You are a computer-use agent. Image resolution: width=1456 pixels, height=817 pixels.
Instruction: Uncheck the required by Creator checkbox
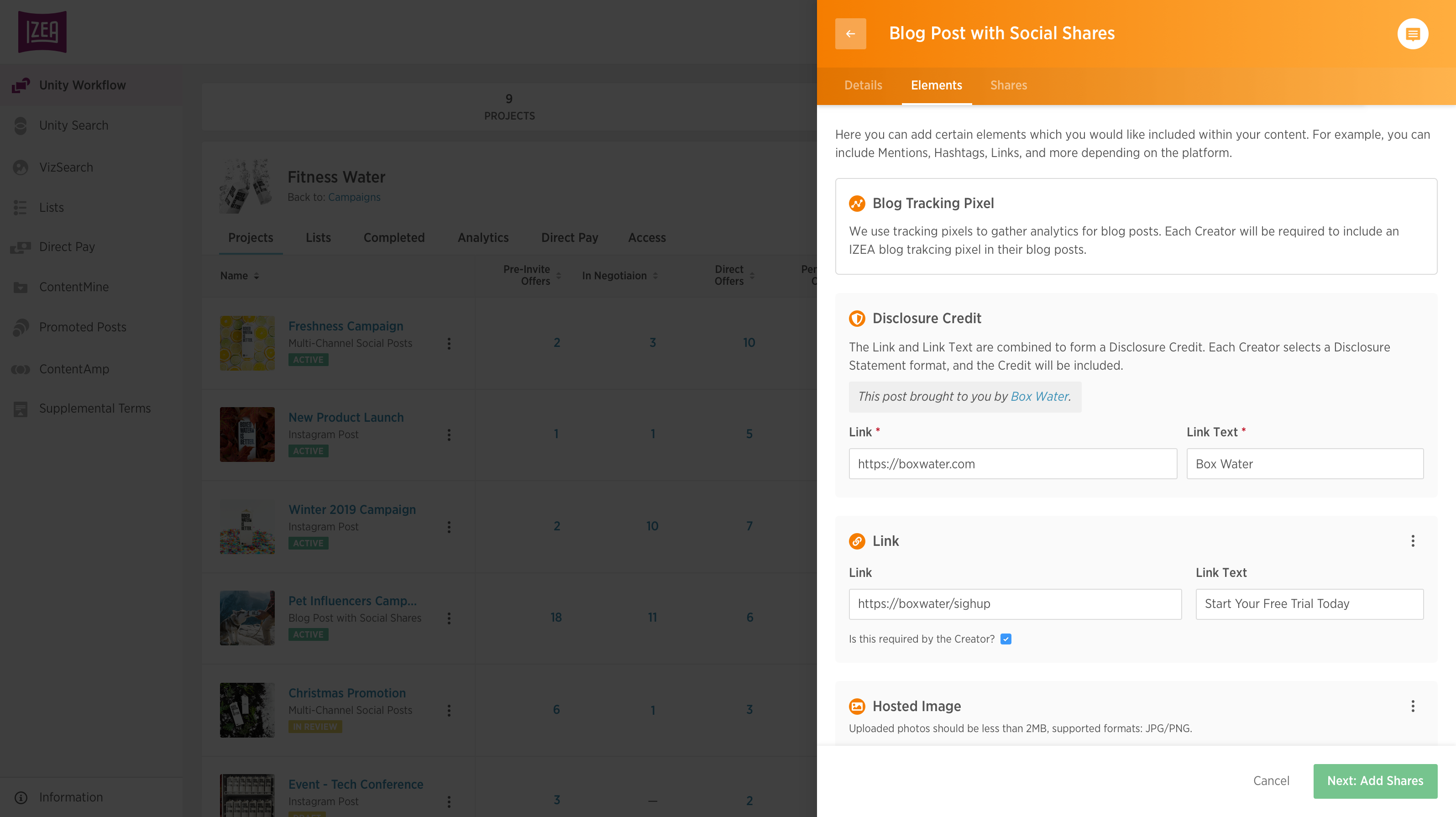point(1006,639)
